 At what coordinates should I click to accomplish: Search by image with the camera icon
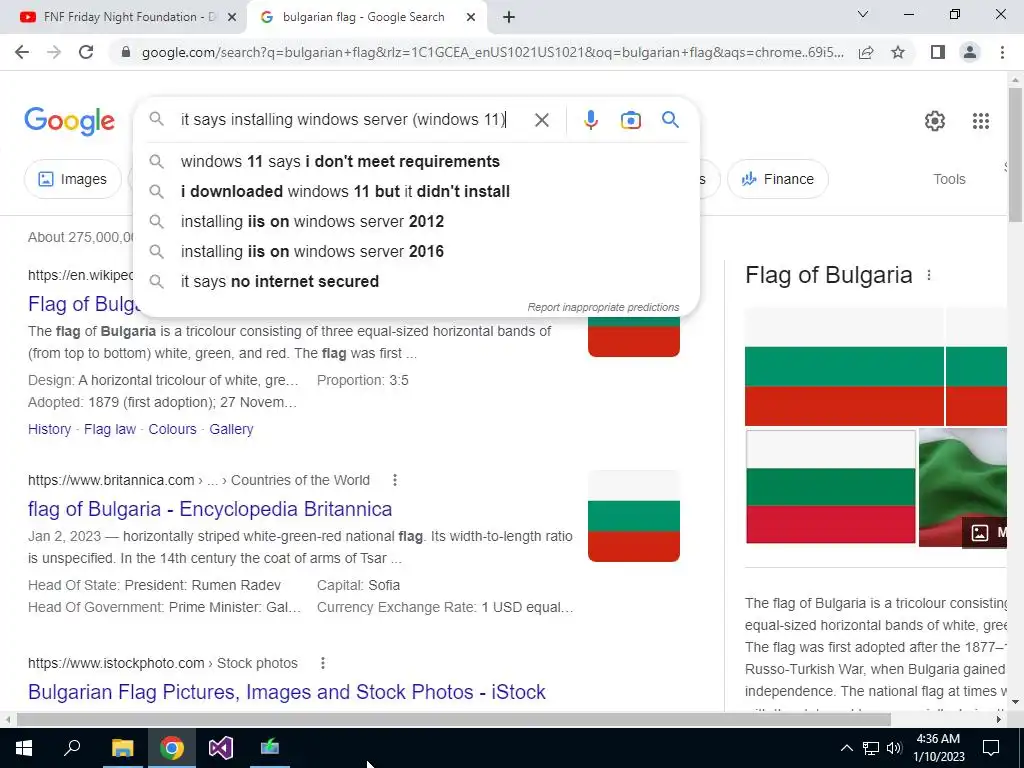tap(630, 120)
